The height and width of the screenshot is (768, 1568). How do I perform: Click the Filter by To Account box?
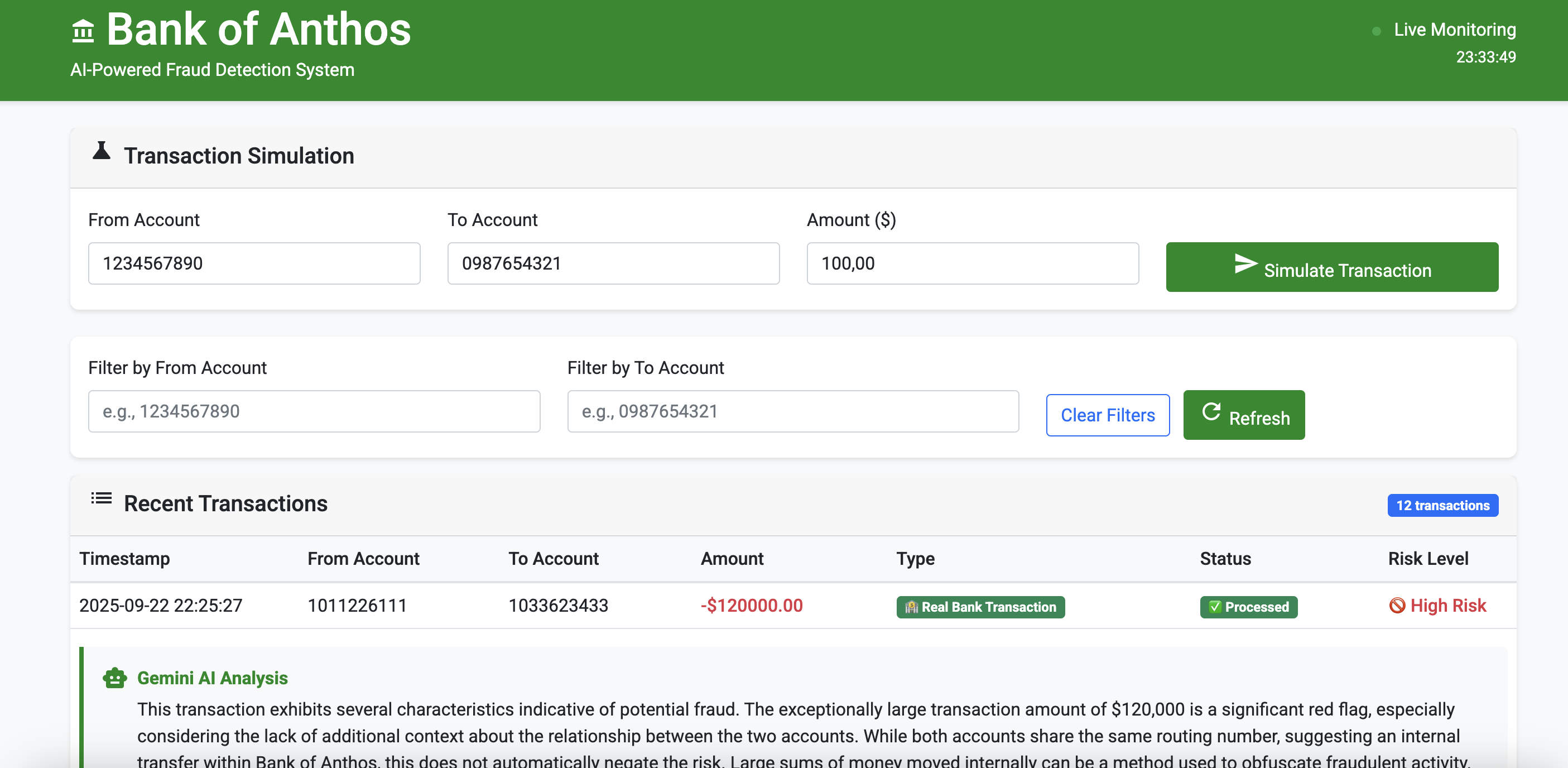[792, 412]
